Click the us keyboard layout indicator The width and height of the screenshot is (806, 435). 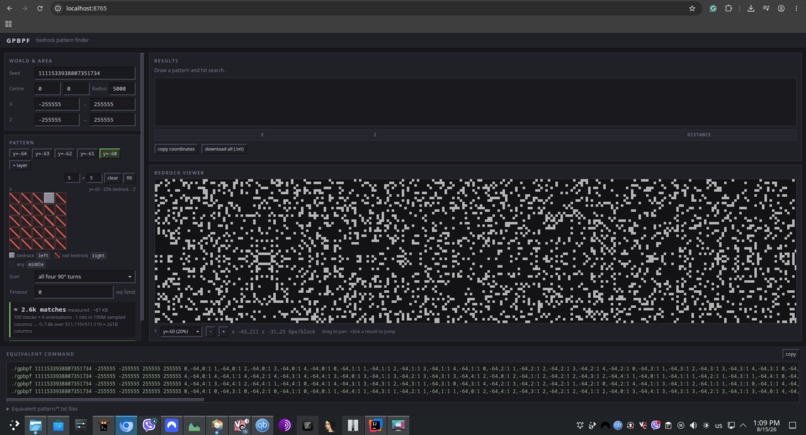pyautogui.click(x=718, y=425)
